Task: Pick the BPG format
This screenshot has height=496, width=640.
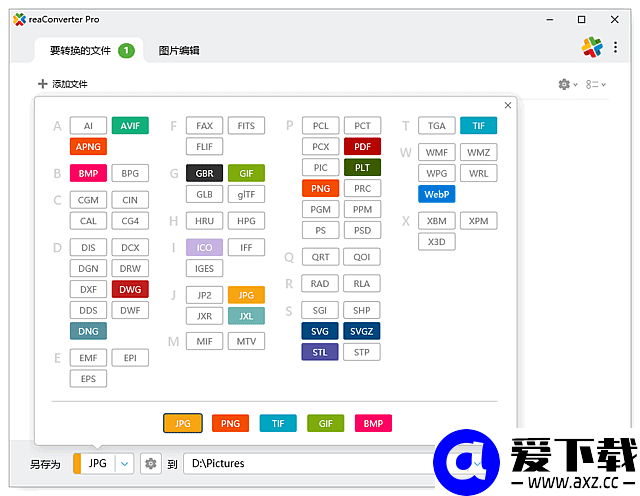Action: [130, 173]
